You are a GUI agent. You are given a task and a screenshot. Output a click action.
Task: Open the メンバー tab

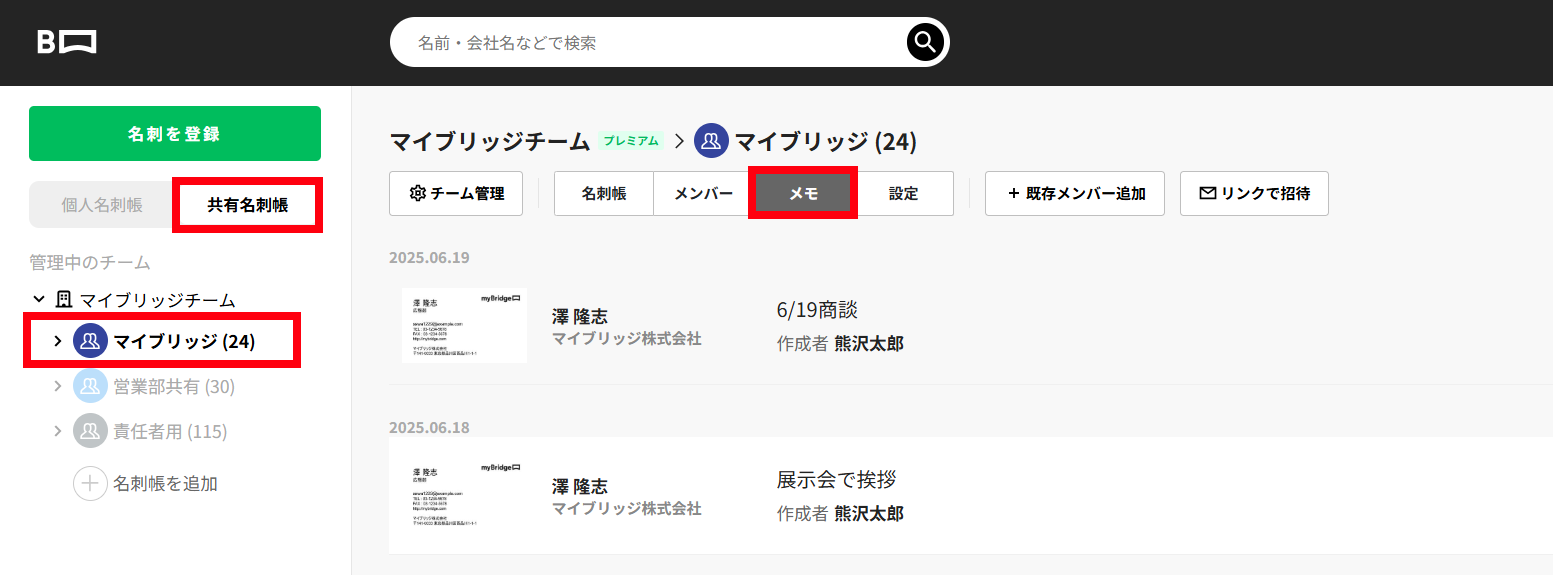704,194
